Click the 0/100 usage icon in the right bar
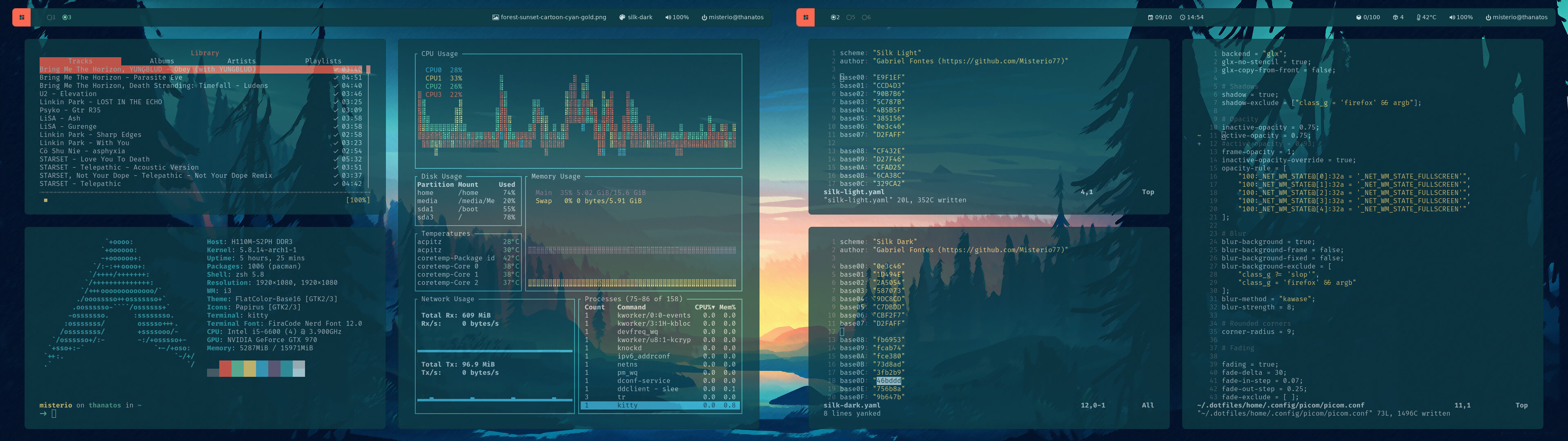 click(1359, 17)
